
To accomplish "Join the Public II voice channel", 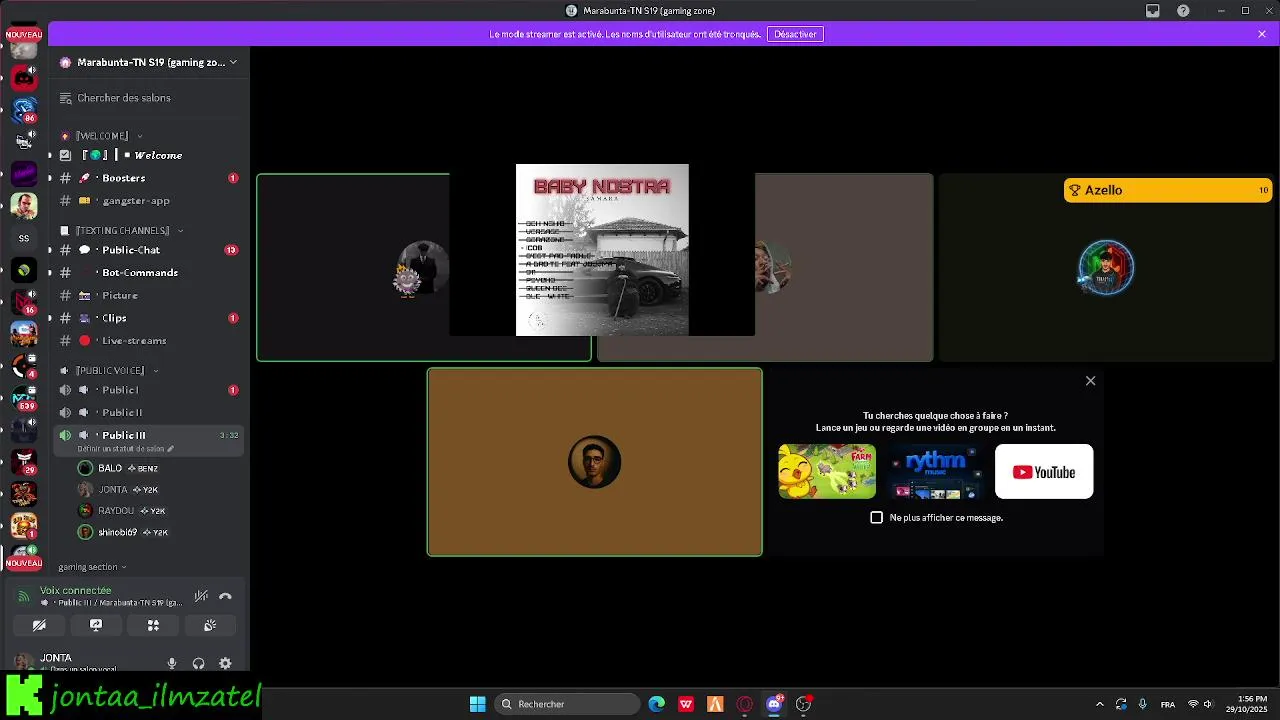I will tap(148, 413).
